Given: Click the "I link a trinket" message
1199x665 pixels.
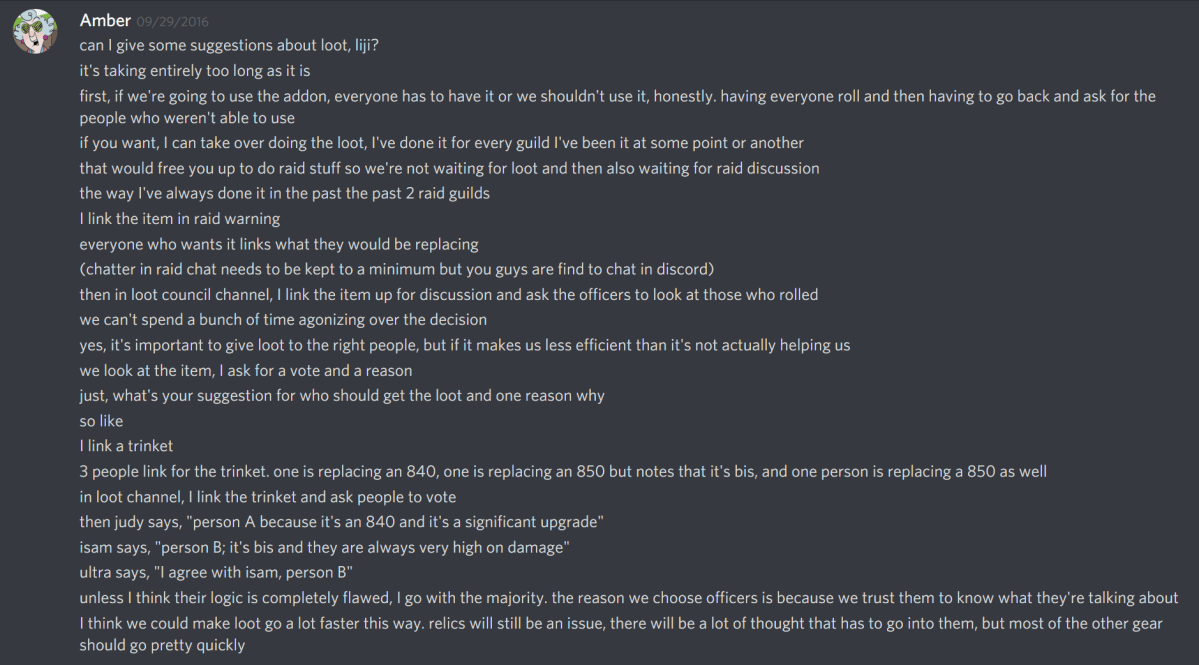Looking at the screenshot, I should (x=126, y=446).
